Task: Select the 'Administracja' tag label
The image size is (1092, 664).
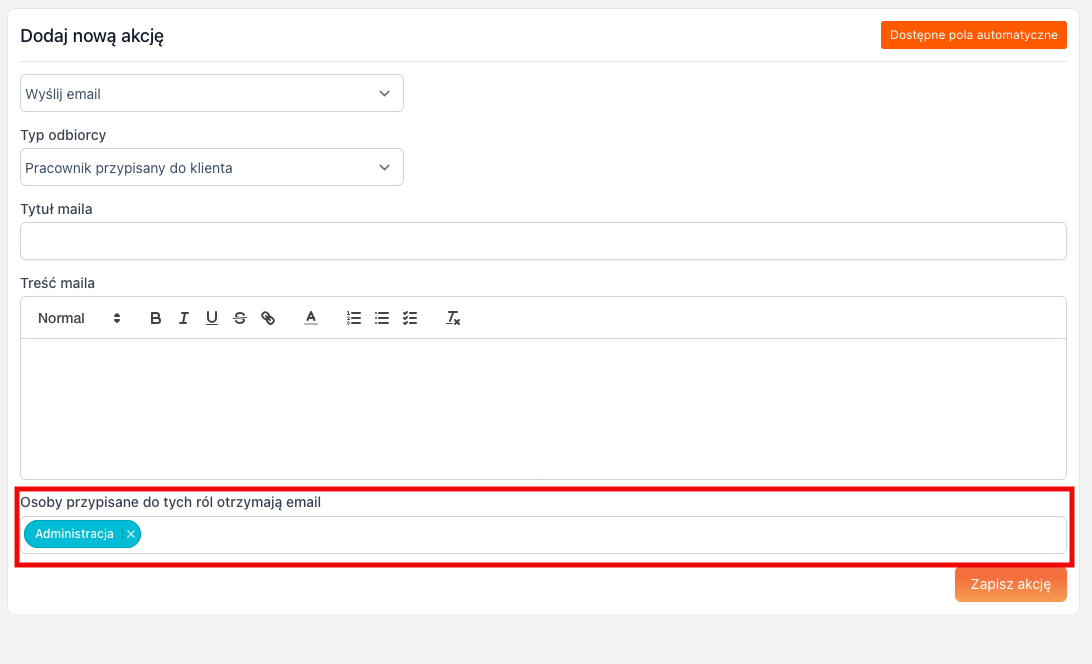Action: coord(74,534)
